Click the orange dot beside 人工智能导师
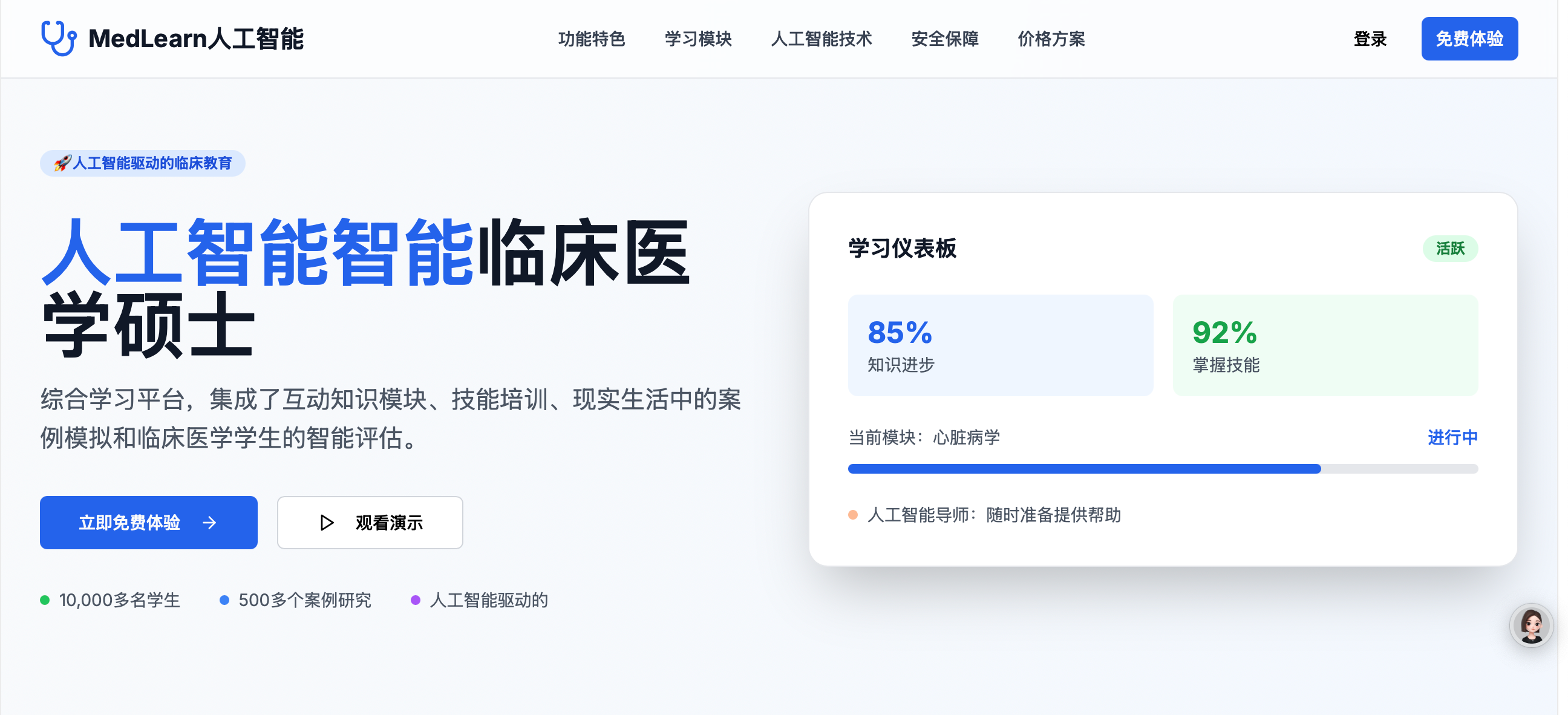This screenshot has height=715, width=1568. 853,515
